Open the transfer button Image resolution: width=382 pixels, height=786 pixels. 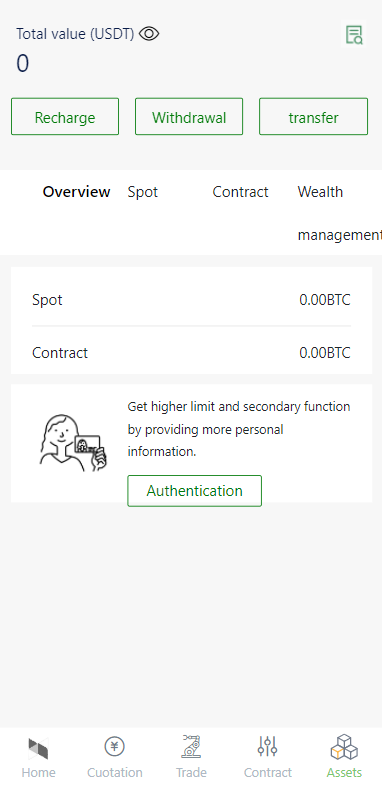pos(313,117)
